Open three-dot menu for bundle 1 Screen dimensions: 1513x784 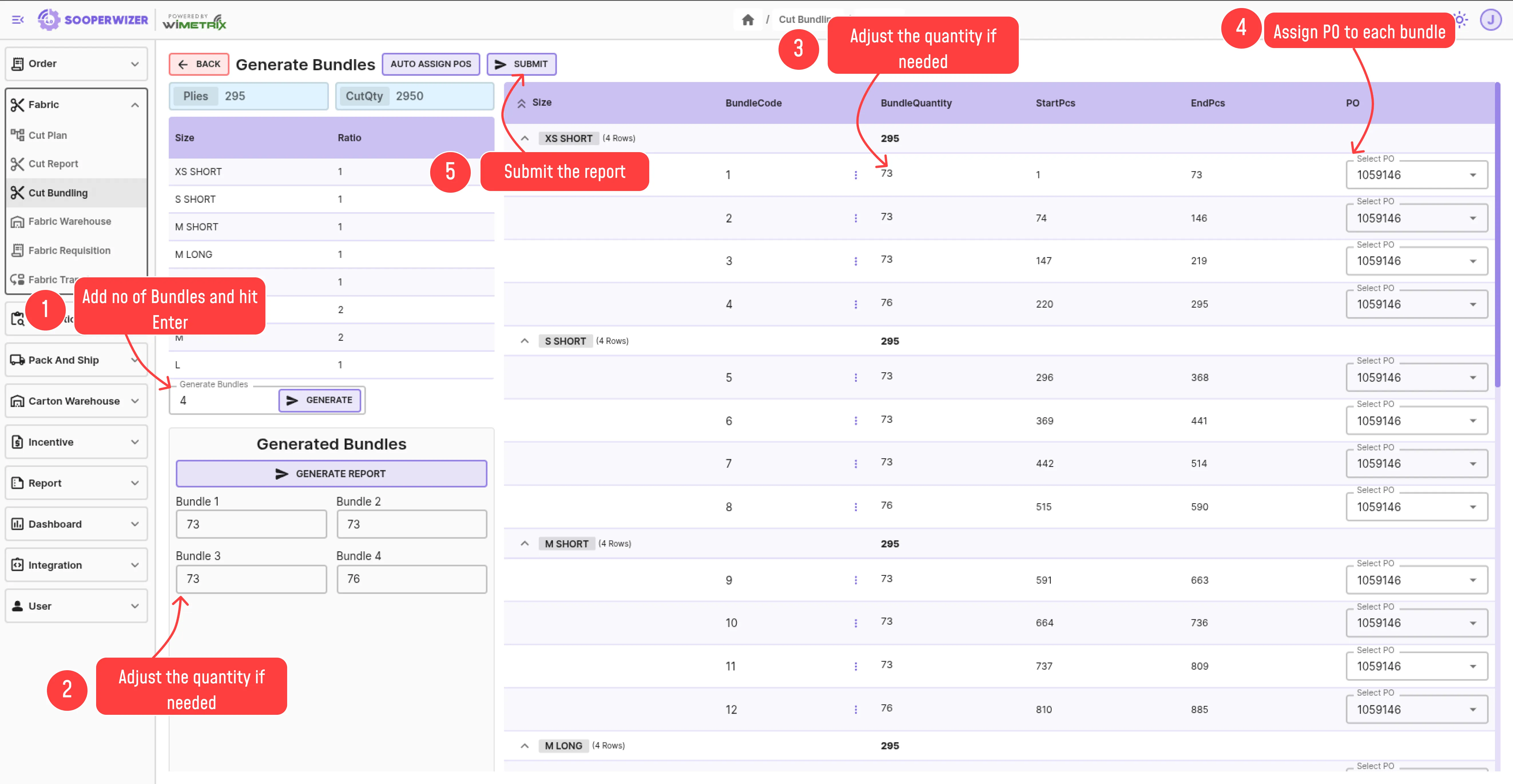click(x=855, y=175)
